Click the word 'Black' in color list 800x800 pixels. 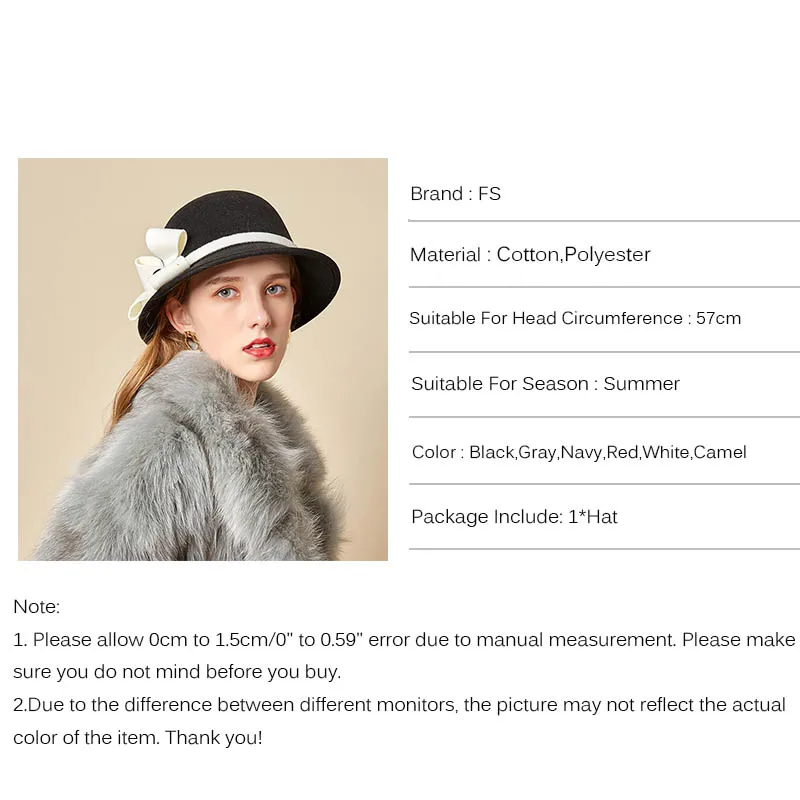[492, 452]
